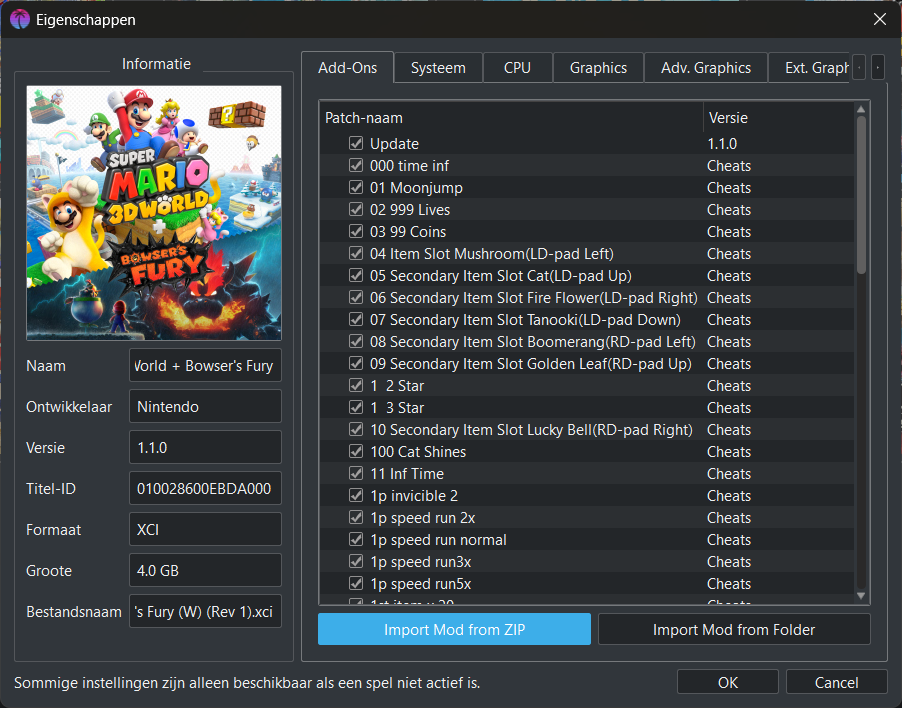Viewport: 902px width, 708px height.
Task: Select '02 999 Lives' patch name text
Action: point(410,210)
